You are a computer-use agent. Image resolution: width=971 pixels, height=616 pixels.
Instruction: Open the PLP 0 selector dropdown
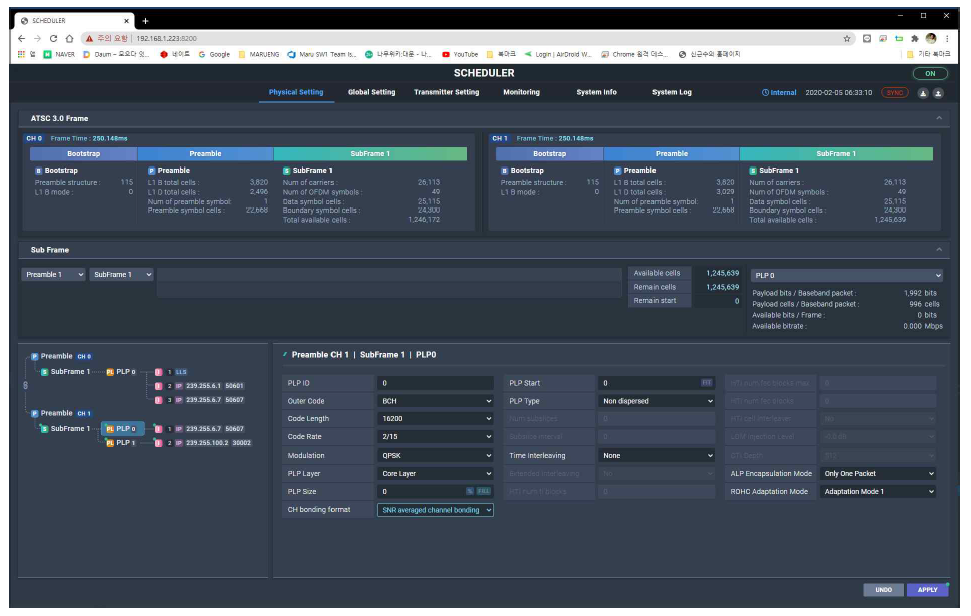[x=847, y=275]
